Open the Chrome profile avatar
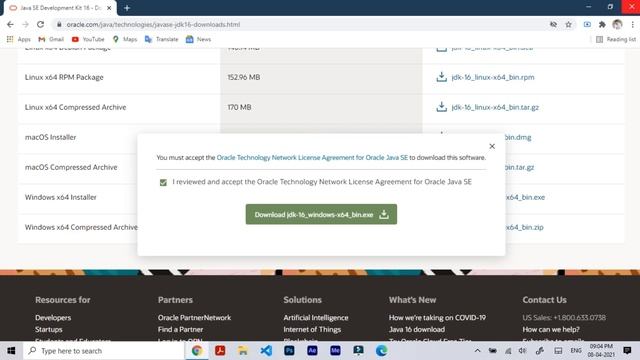This screenshot has height=360, width=640. tap(617, 24)
